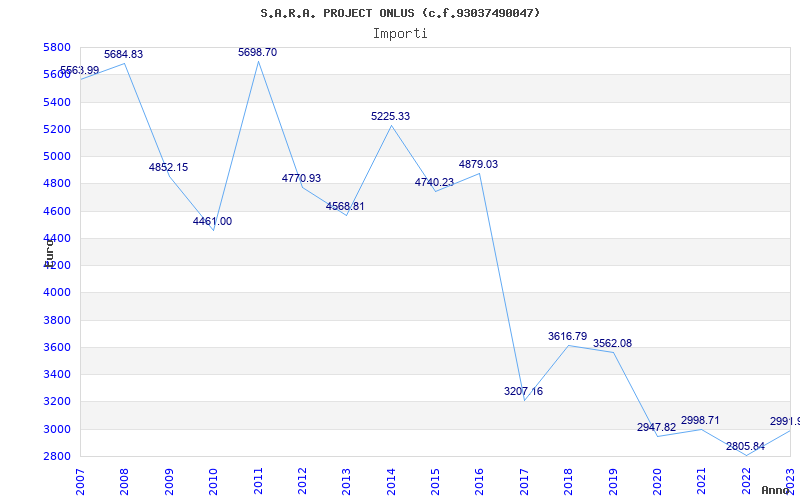The image size is (800, 500).
Task: Click y-axis value 4800
Action: 58,184
